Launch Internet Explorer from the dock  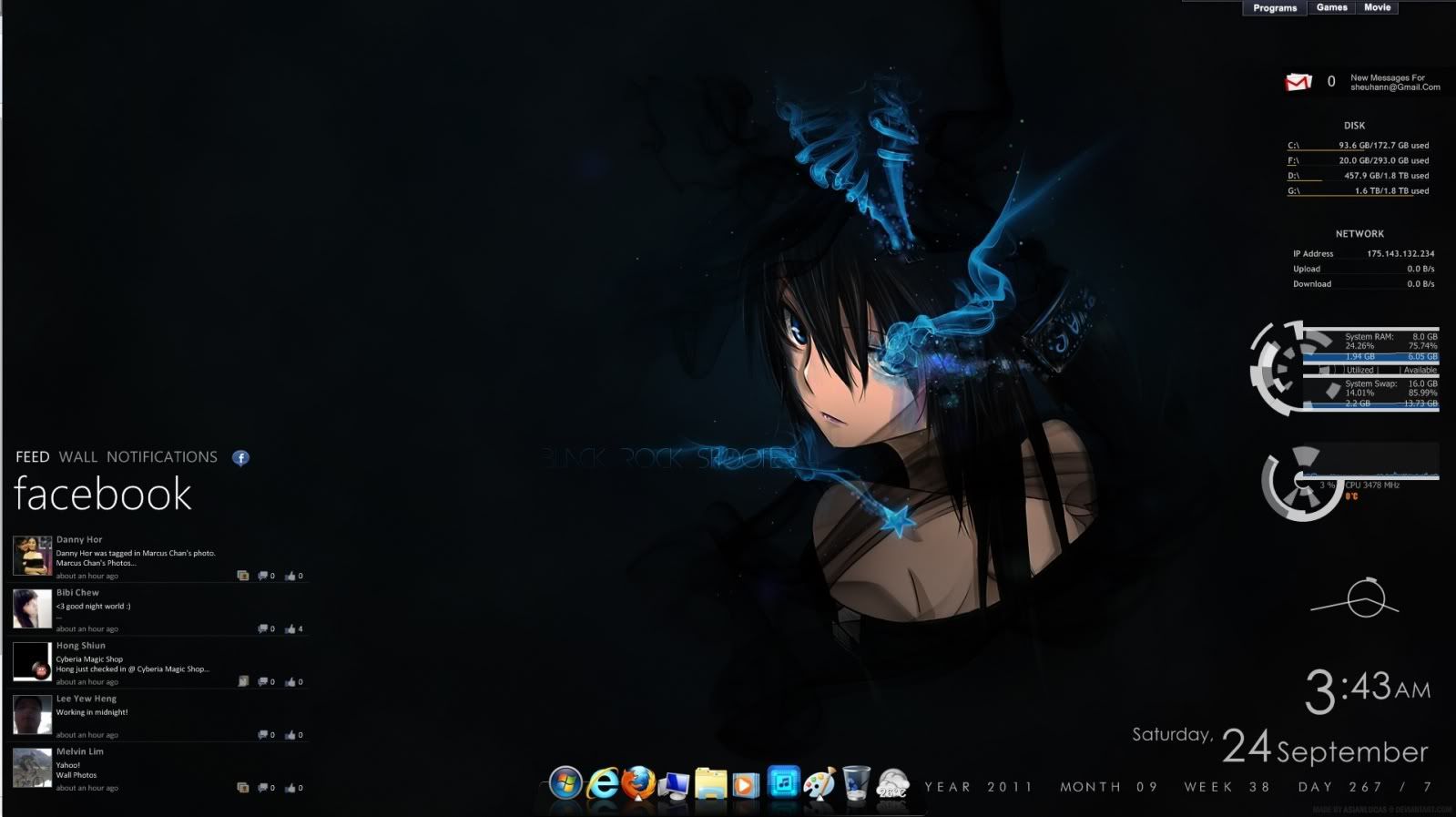(x=602, y=783)
